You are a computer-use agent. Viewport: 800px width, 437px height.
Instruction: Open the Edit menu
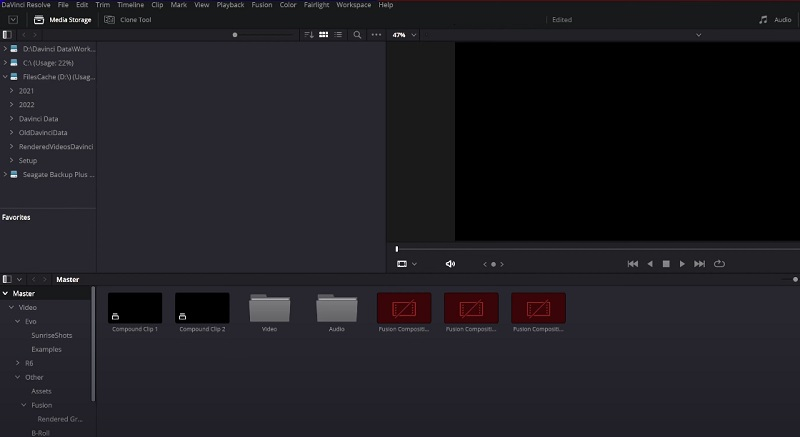pyautogui.click(x=82, y=5)
